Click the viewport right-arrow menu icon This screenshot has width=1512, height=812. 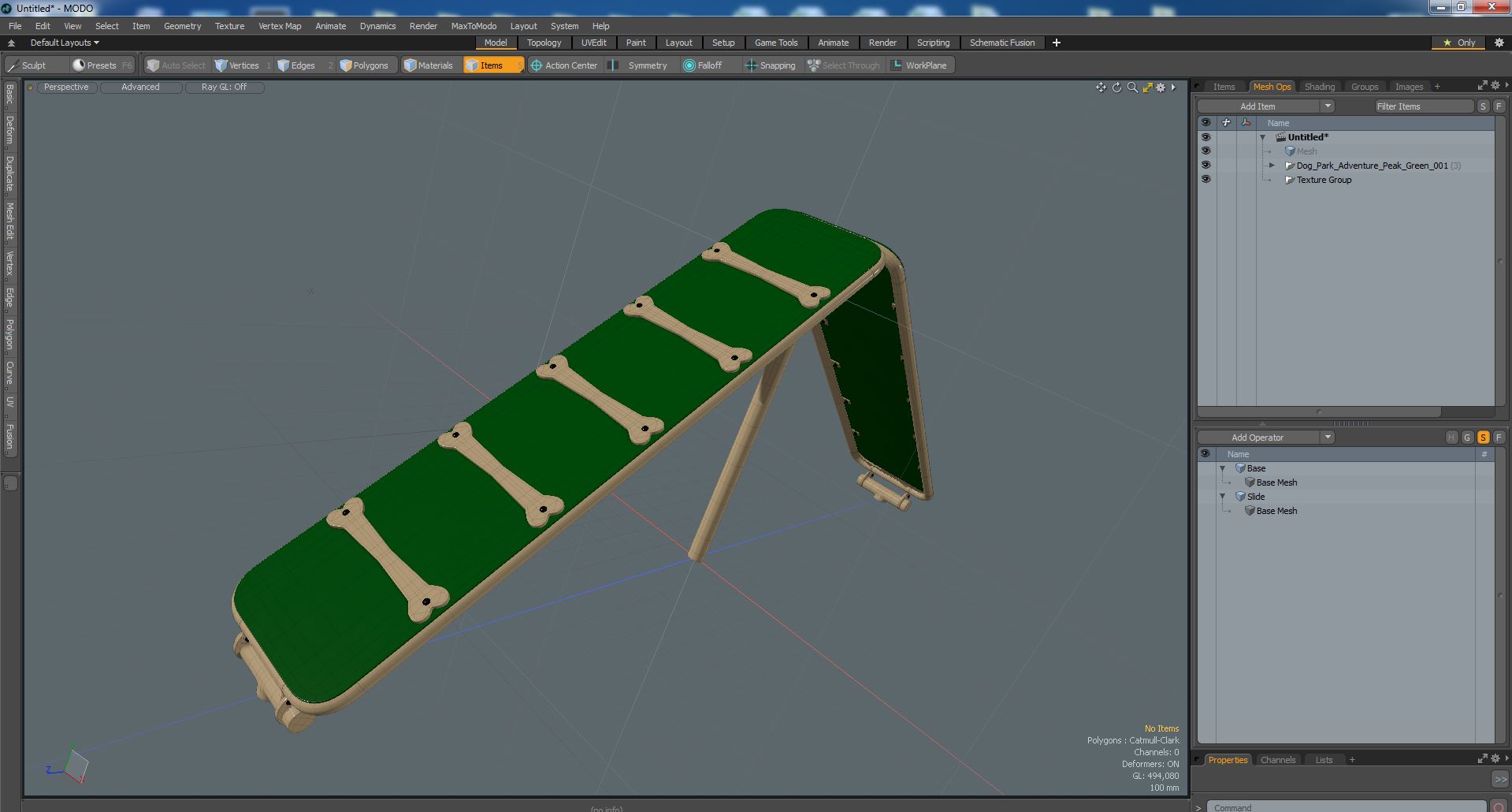tap(1173, 88)
